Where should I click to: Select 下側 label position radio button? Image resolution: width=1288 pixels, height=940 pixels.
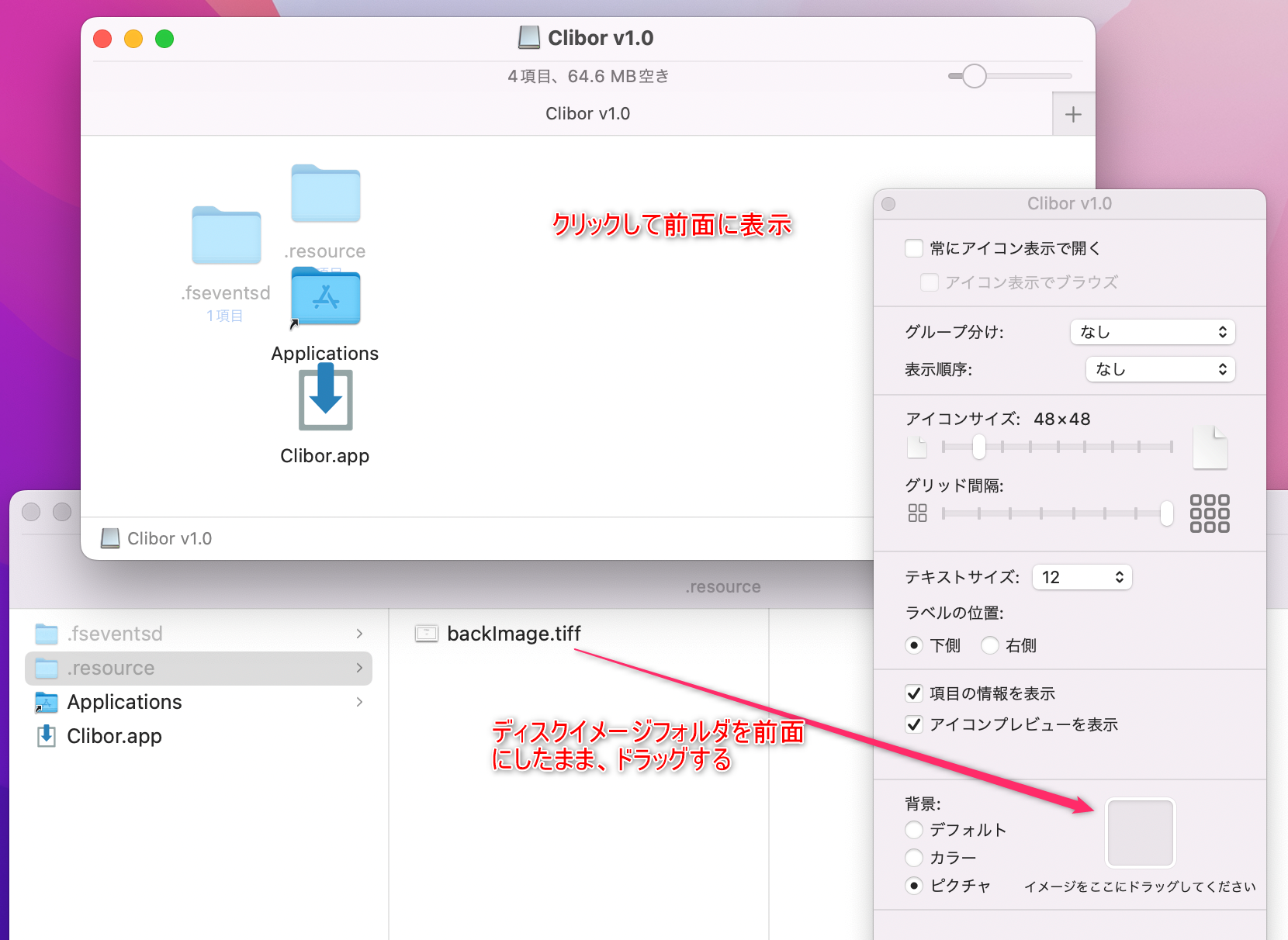point(914,645)
